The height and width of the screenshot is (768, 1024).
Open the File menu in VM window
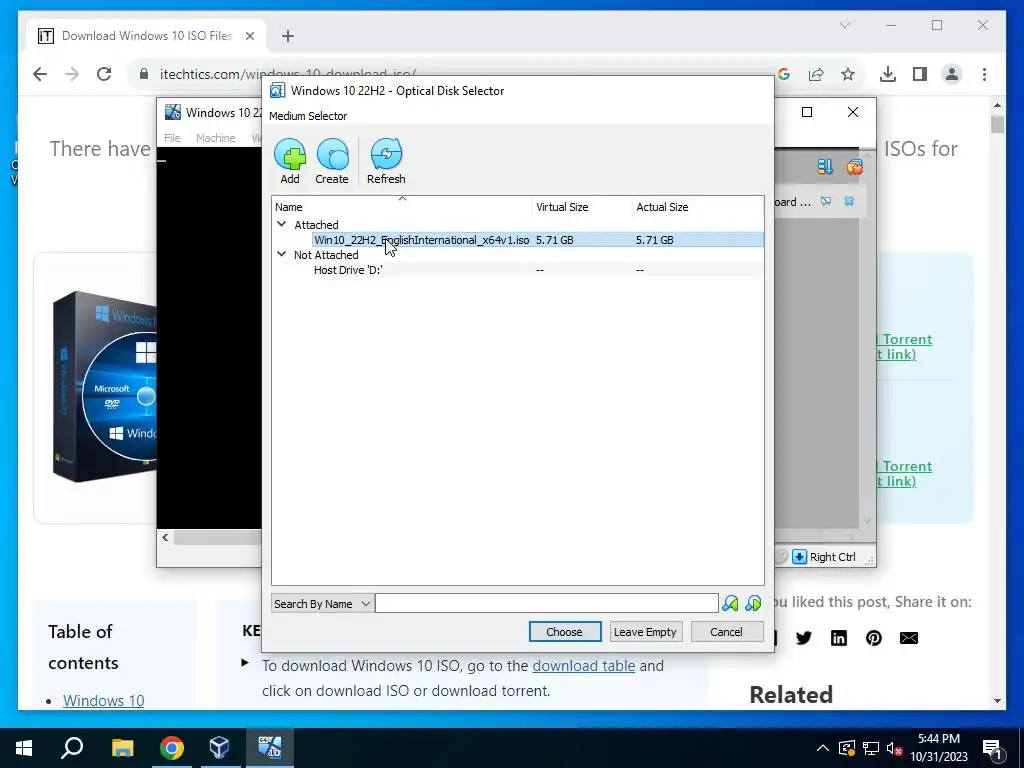(x=172, y=138)
